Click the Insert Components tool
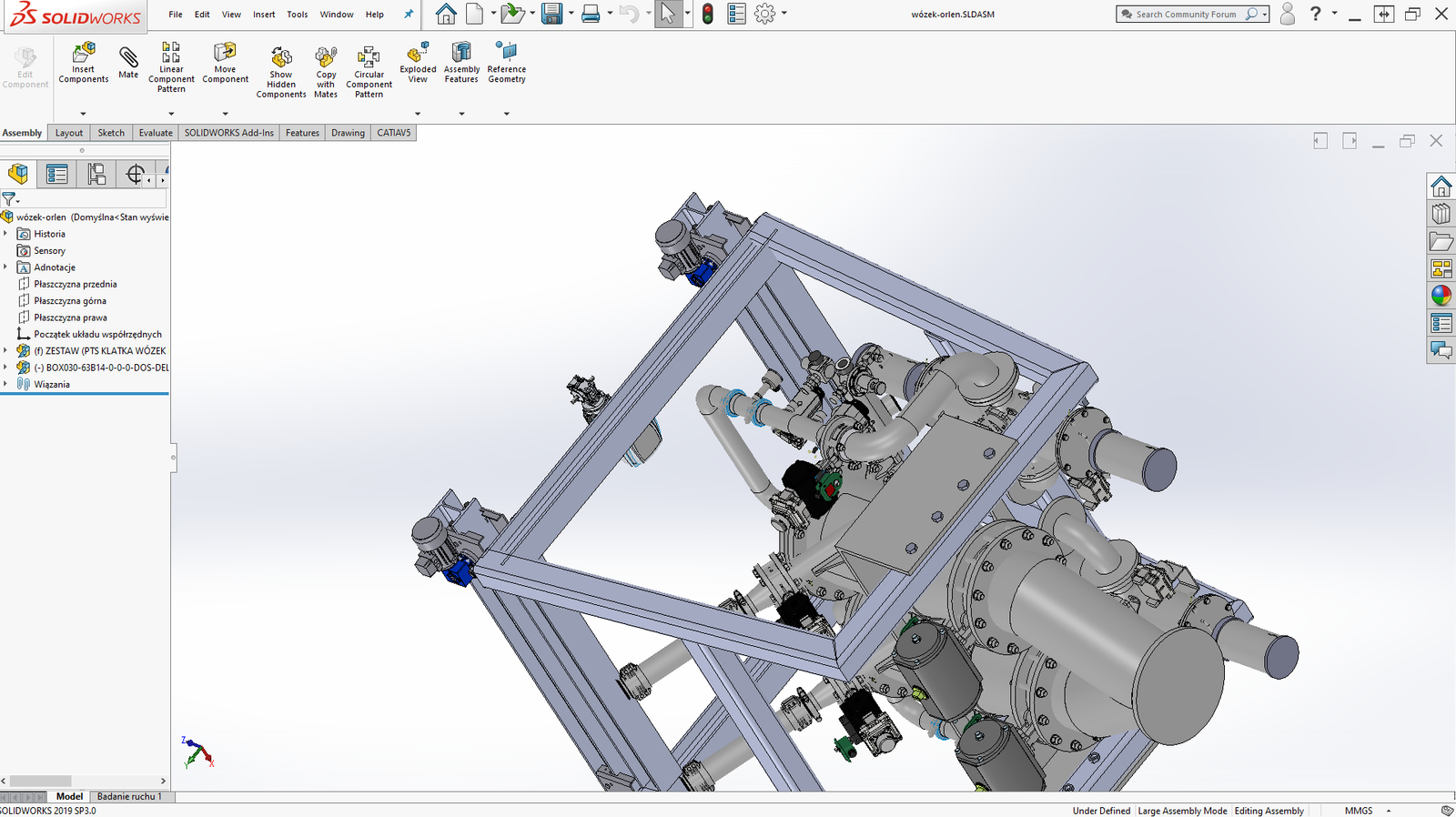 (x=84, y=62)
